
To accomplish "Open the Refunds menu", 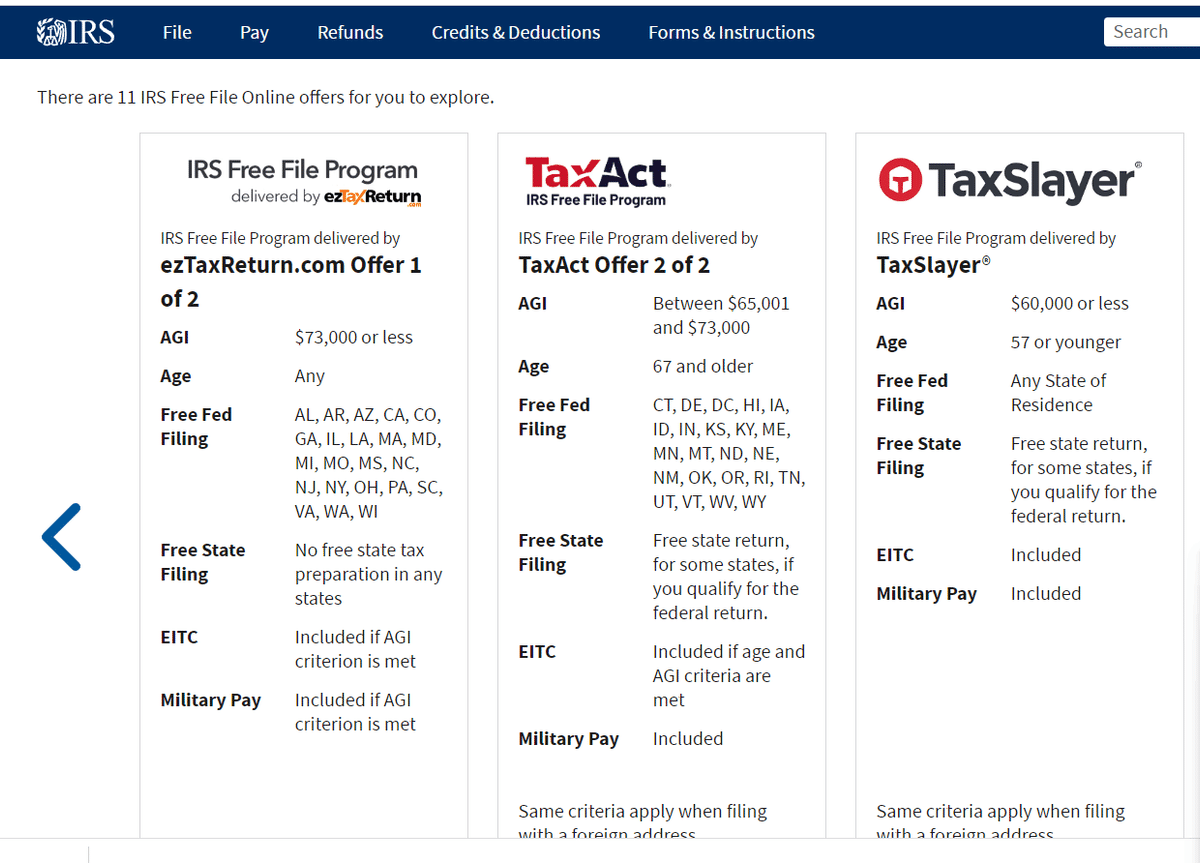I will tap(350, 32).
